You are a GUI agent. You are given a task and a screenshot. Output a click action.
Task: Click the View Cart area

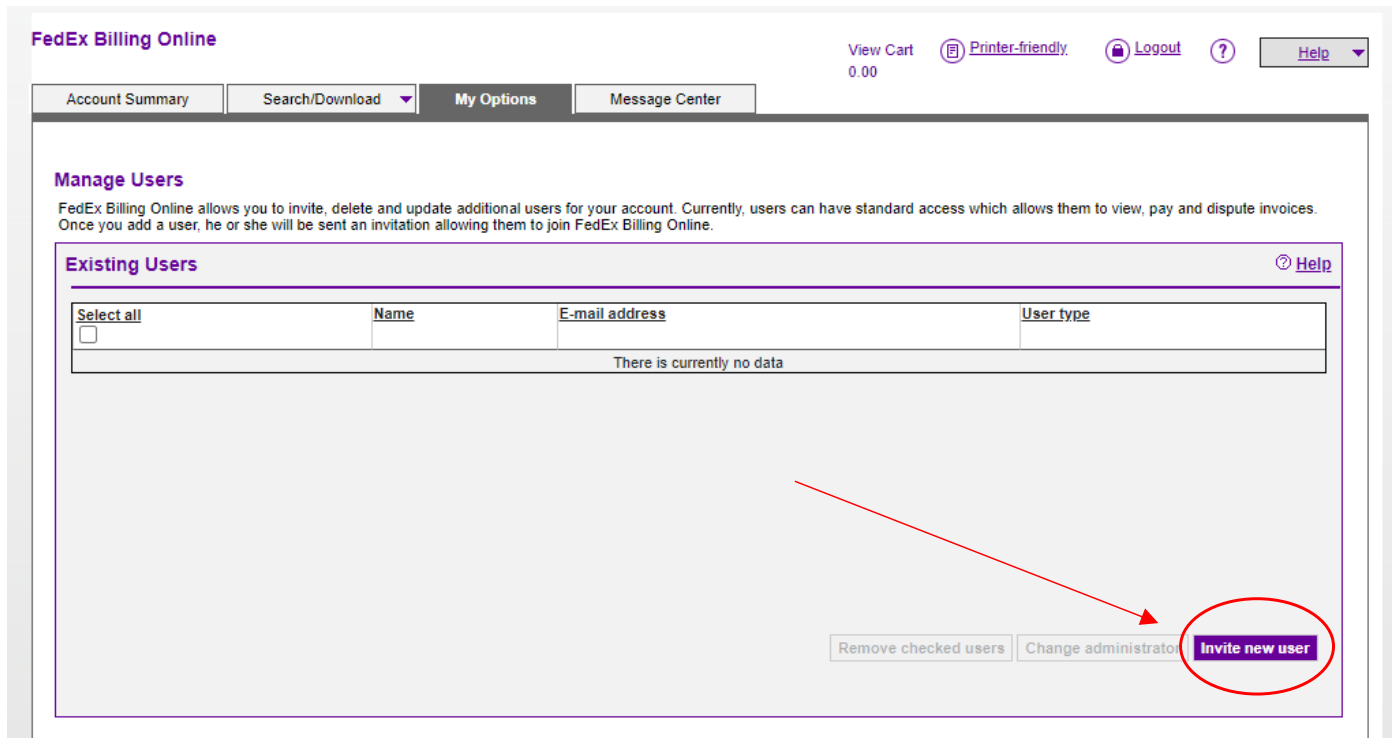coord(880,49)
